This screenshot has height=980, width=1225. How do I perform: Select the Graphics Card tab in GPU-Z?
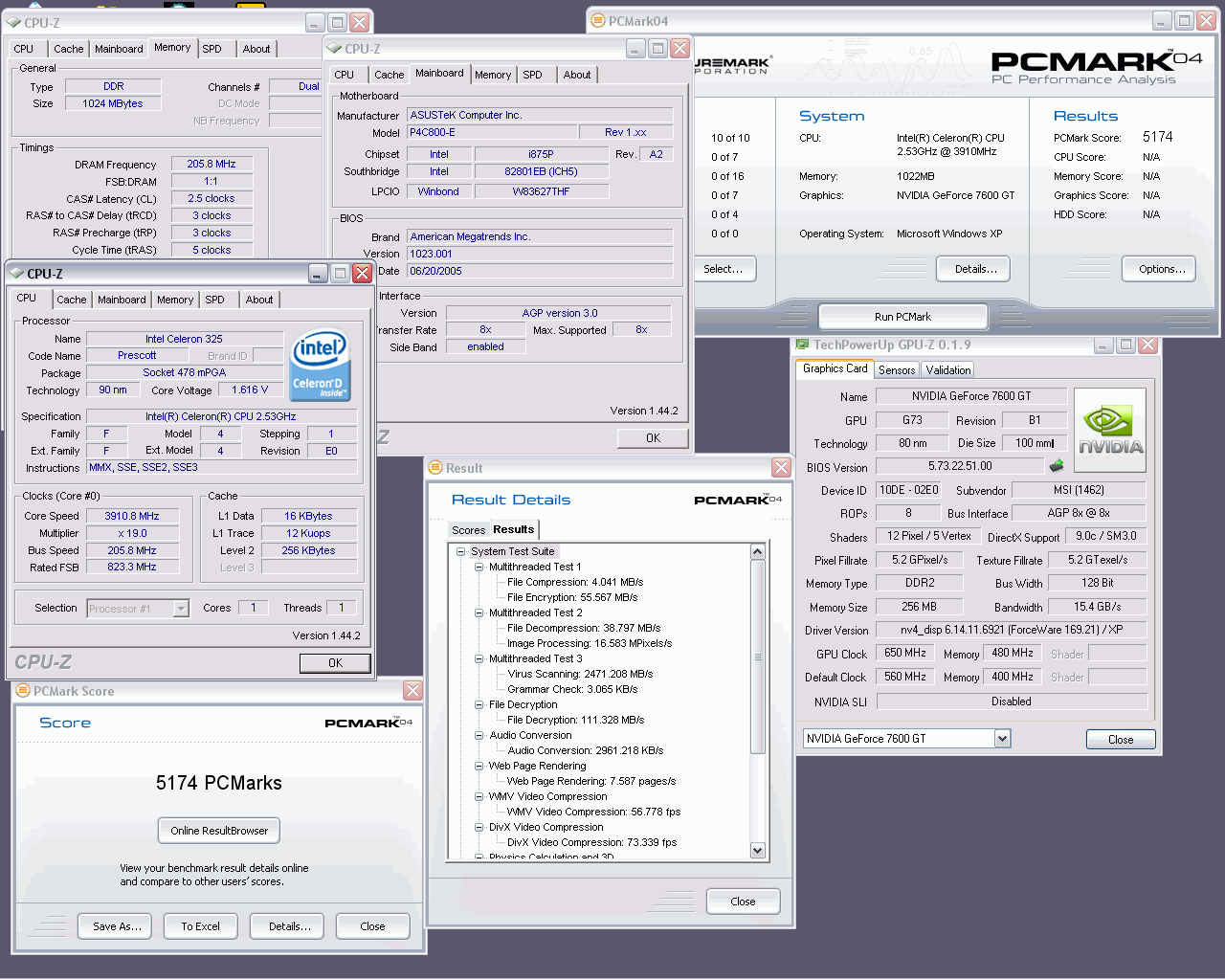[x=835, y=368]
